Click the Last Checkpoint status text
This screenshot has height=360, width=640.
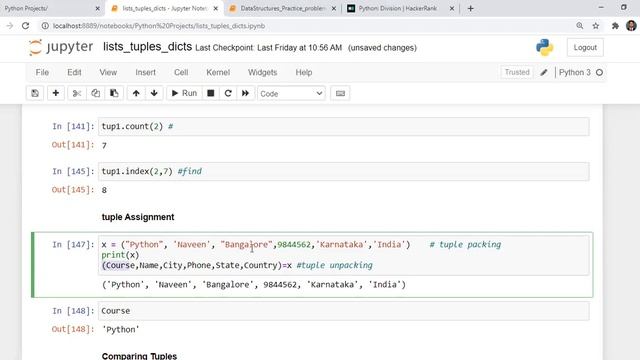point(269,48)
